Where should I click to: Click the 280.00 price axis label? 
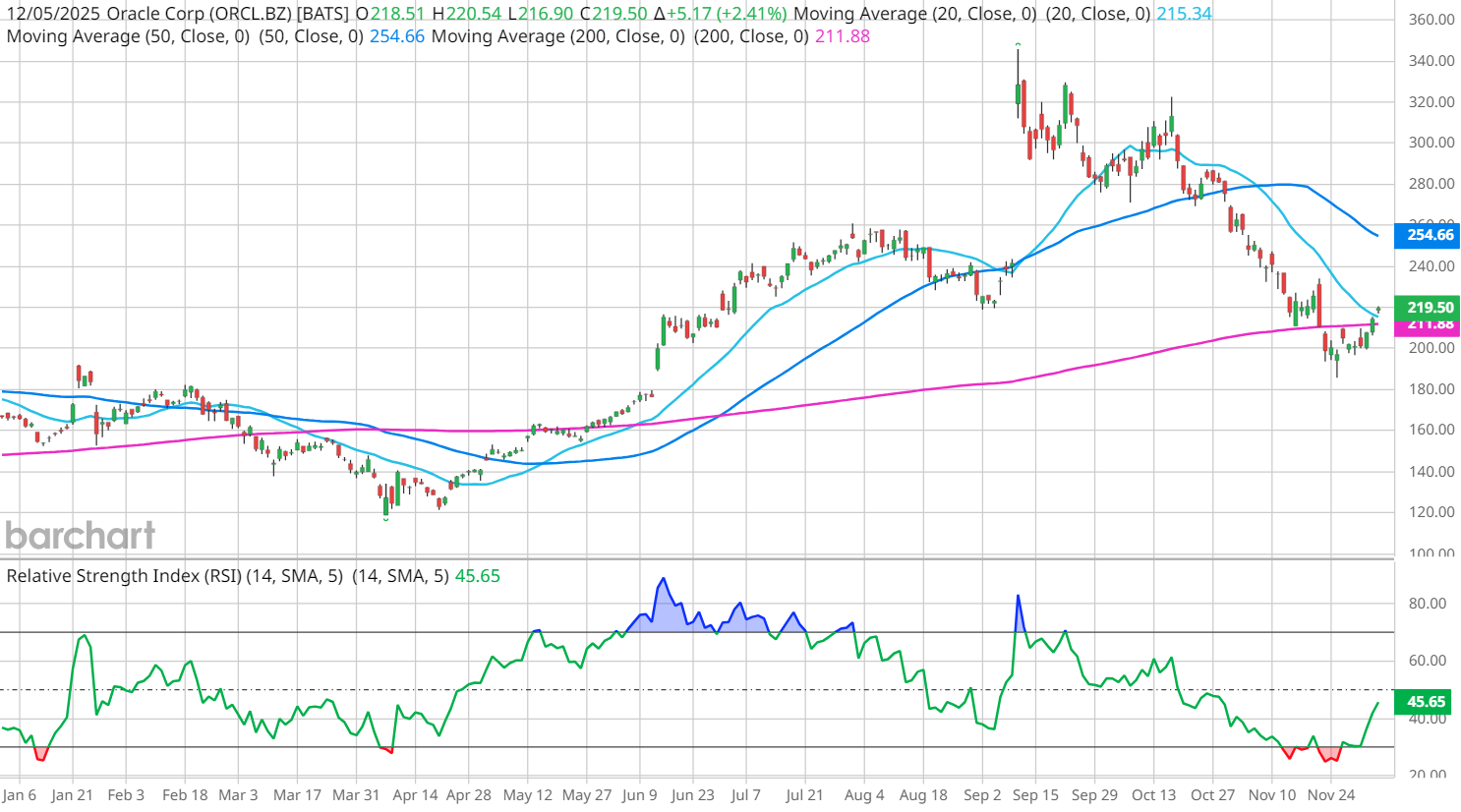point(1431,184)
